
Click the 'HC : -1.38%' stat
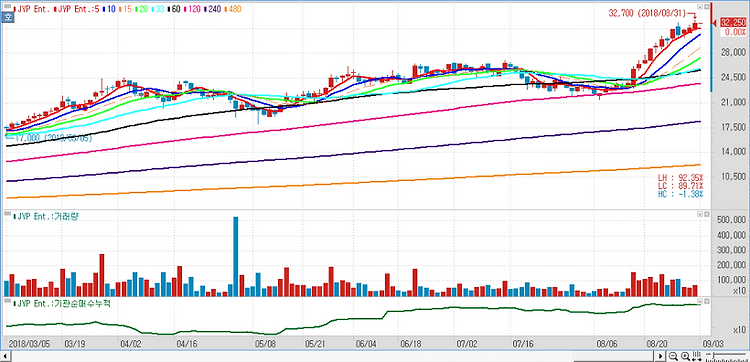680,194
